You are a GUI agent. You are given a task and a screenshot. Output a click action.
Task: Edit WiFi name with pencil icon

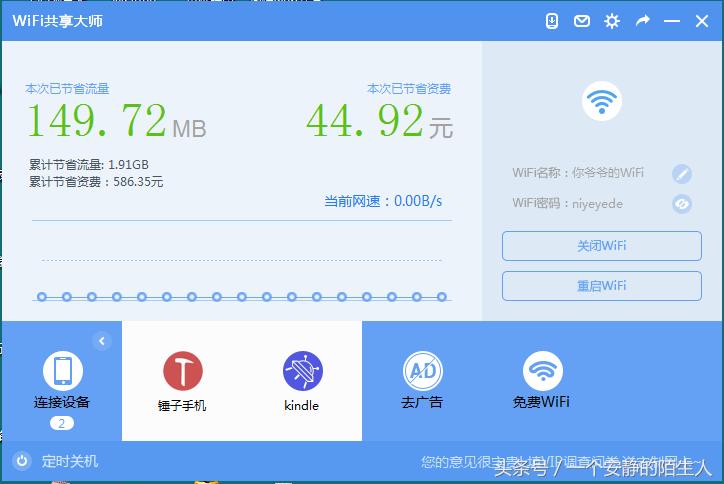click(682, 174)
